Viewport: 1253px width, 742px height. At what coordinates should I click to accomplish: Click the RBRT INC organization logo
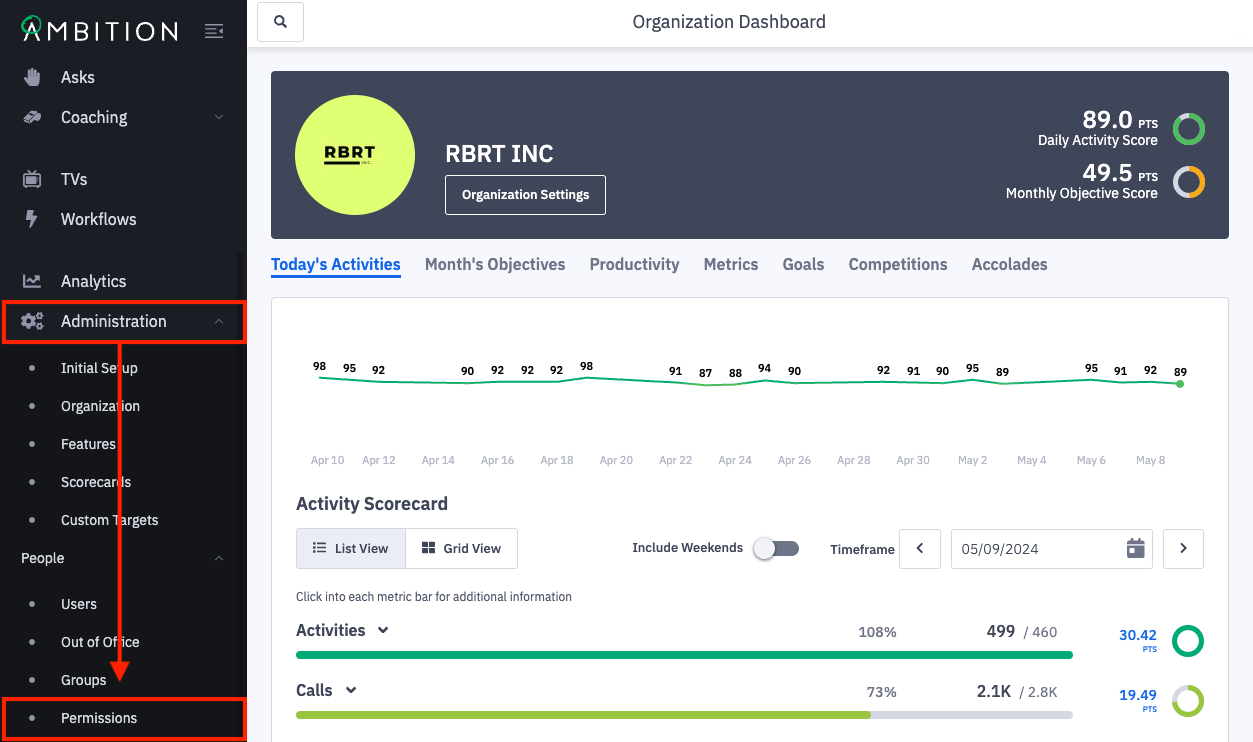tap(355, 155)
